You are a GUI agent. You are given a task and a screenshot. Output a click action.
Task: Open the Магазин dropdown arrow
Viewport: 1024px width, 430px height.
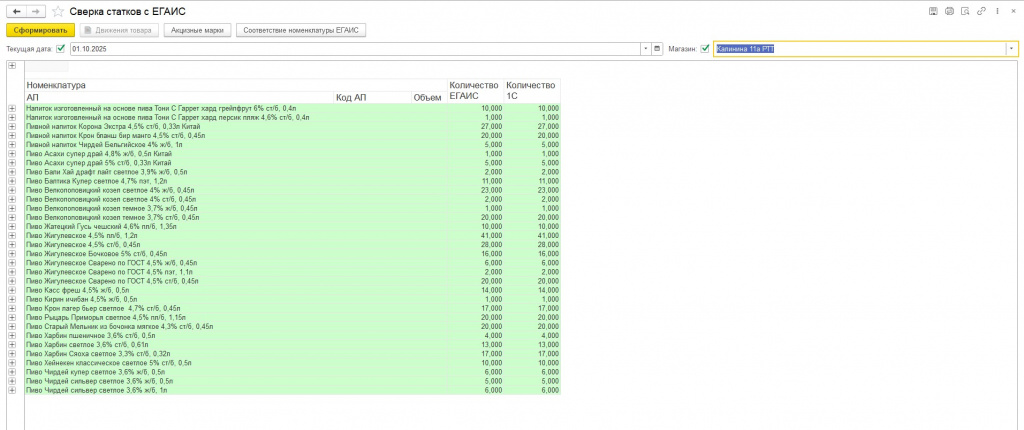(1012, 49)
